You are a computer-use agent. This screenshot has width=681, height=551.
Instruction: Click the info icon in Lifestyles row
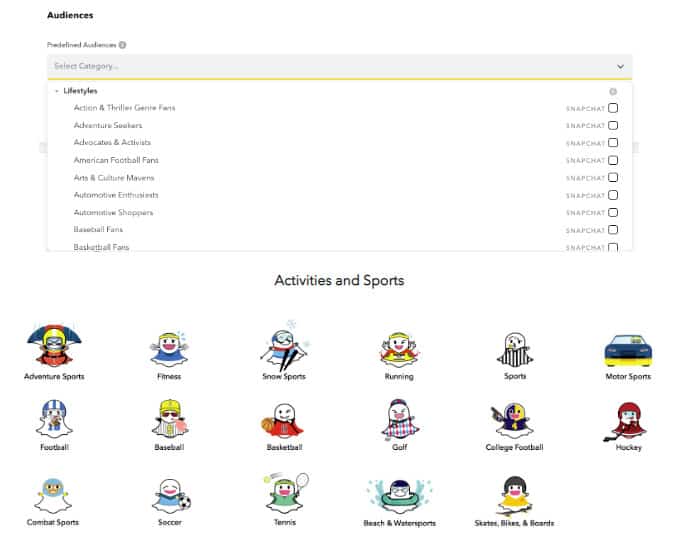pos(613,92)
